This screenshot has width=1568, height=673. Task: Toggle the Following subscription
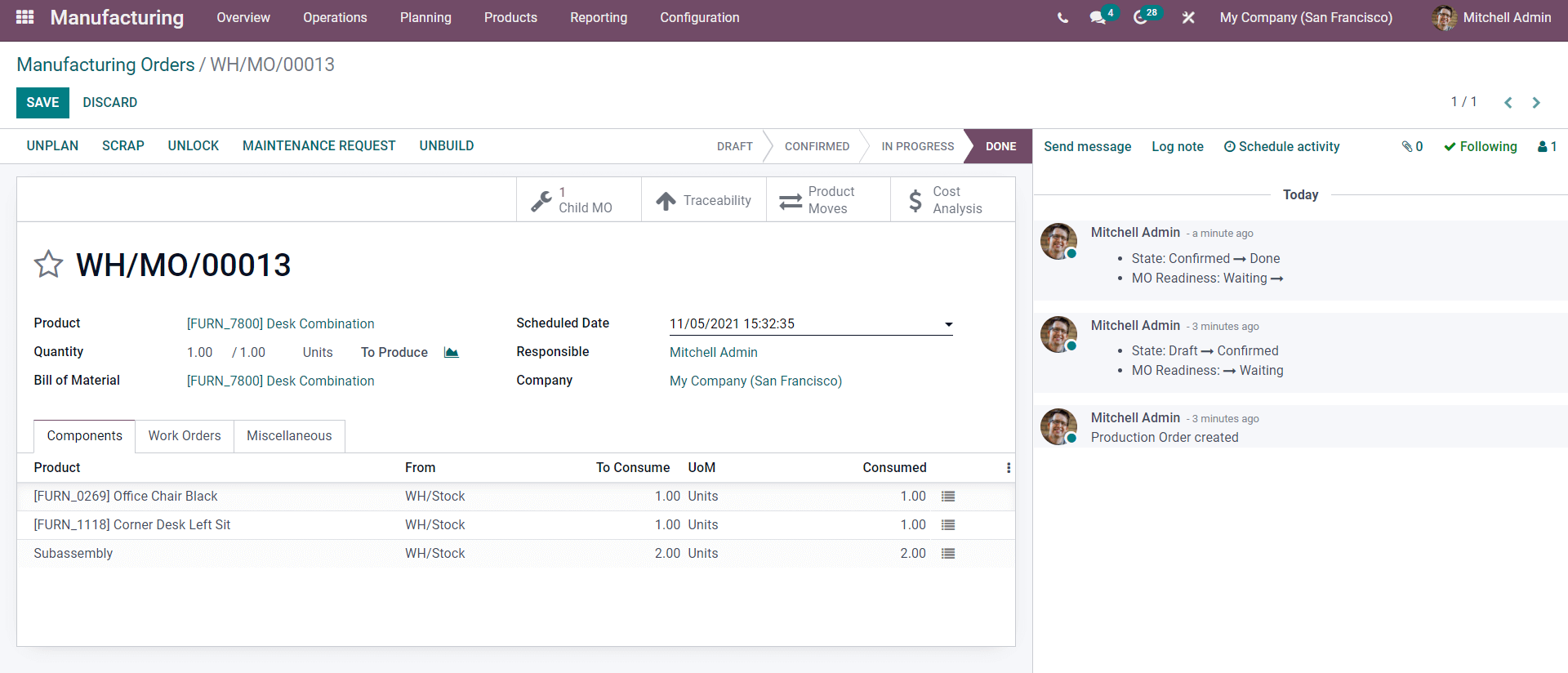point(1481,147)
